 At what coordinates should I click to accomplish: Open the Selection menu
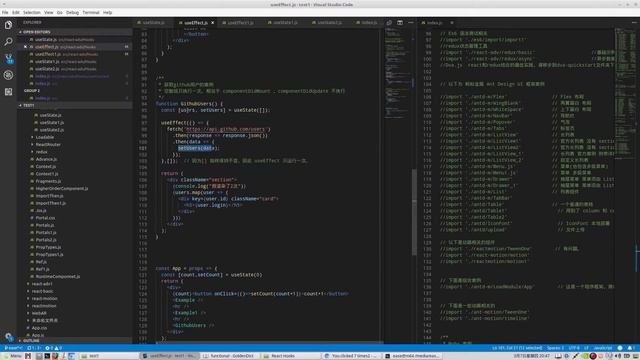(x=31, y=13)
